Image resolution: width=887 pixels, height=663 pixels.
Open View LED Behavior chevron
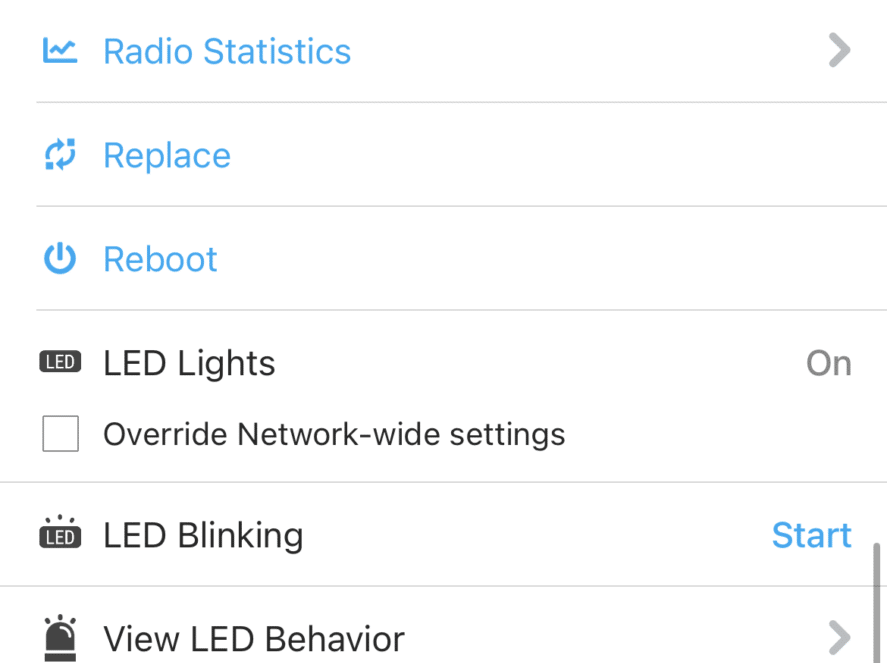[839, 638]
